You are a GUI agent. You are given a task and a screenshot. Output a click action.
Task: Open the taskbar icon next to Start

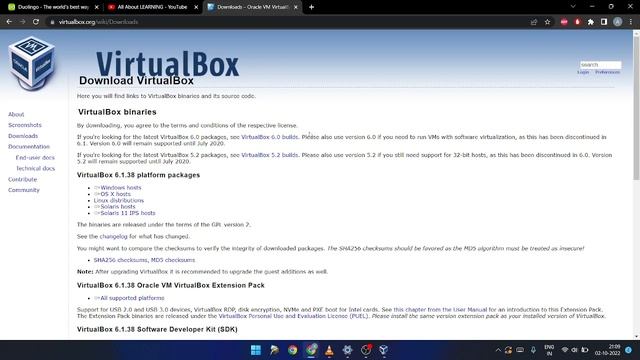[x=274, y=350]
